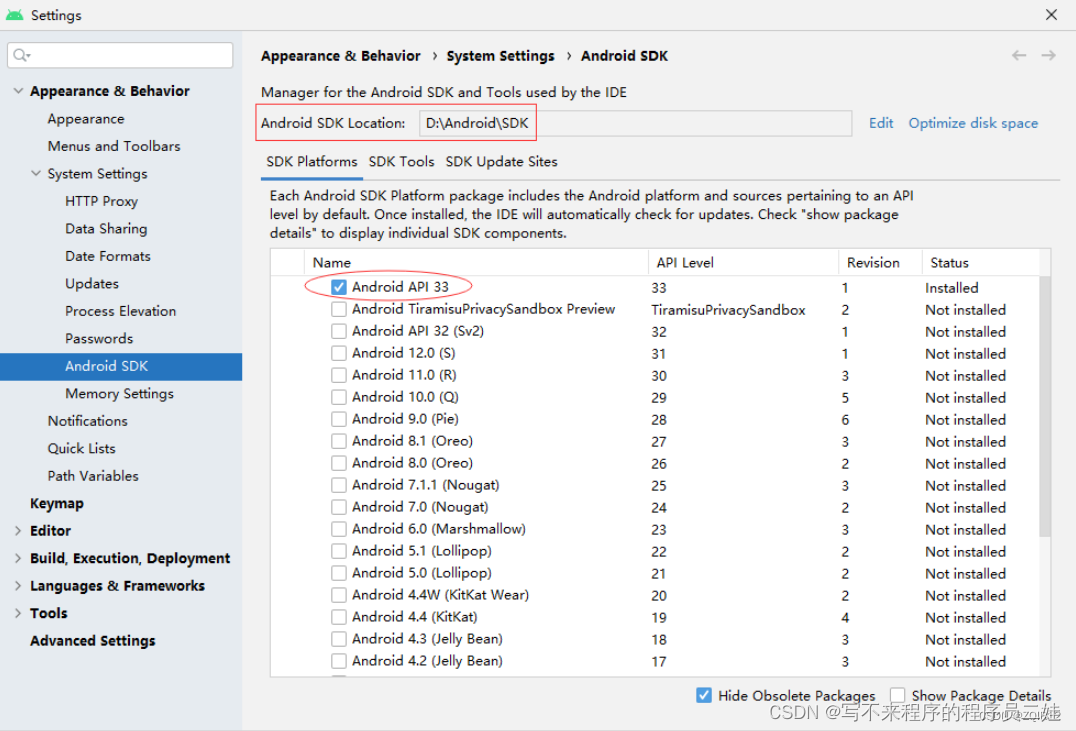Click the Edit link for SDK location
The image size is (1076, 731).
881,123
